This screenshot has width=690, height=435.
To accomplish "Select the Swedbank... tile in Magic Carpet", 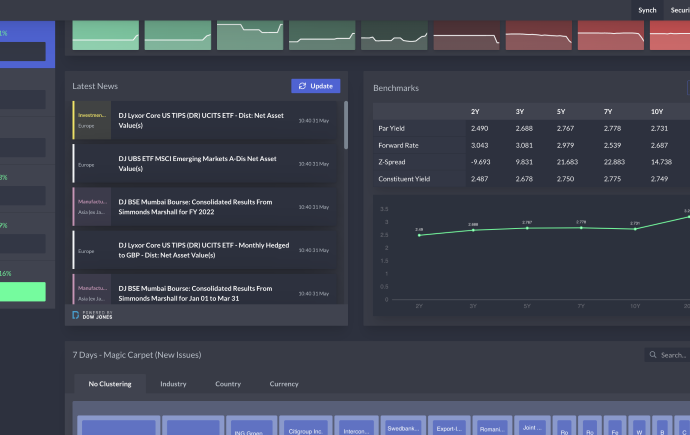I will (x=403, y=425).
